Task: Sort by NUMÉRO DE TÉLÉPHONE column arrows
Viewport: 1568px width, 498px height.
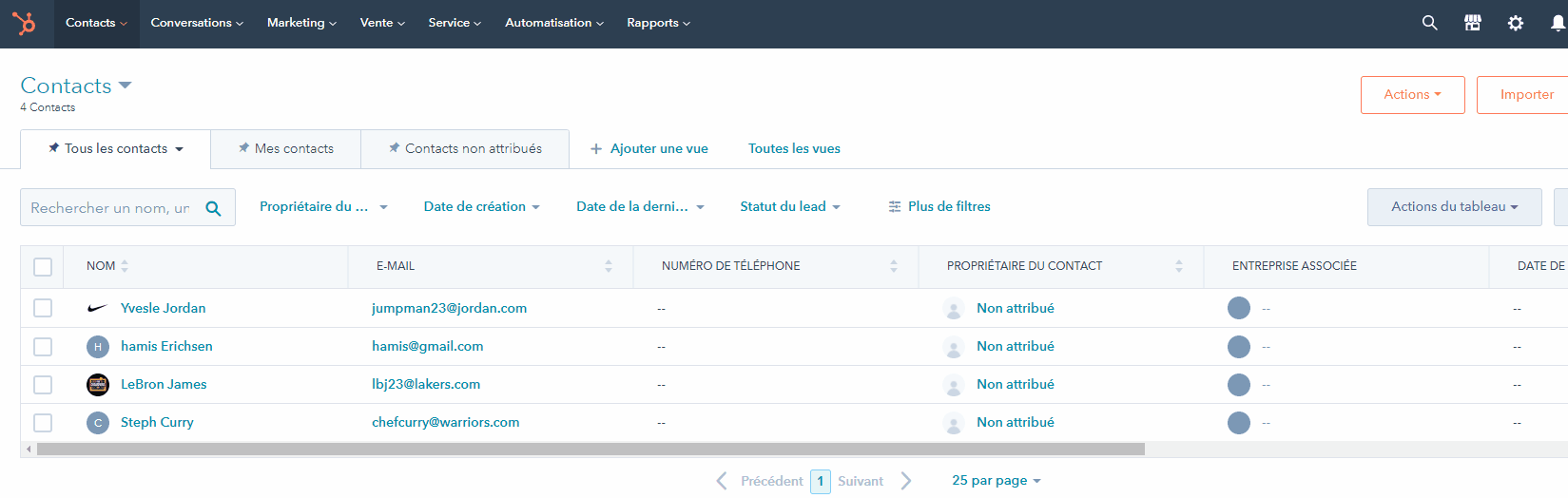Action: (x=894, y=266)
